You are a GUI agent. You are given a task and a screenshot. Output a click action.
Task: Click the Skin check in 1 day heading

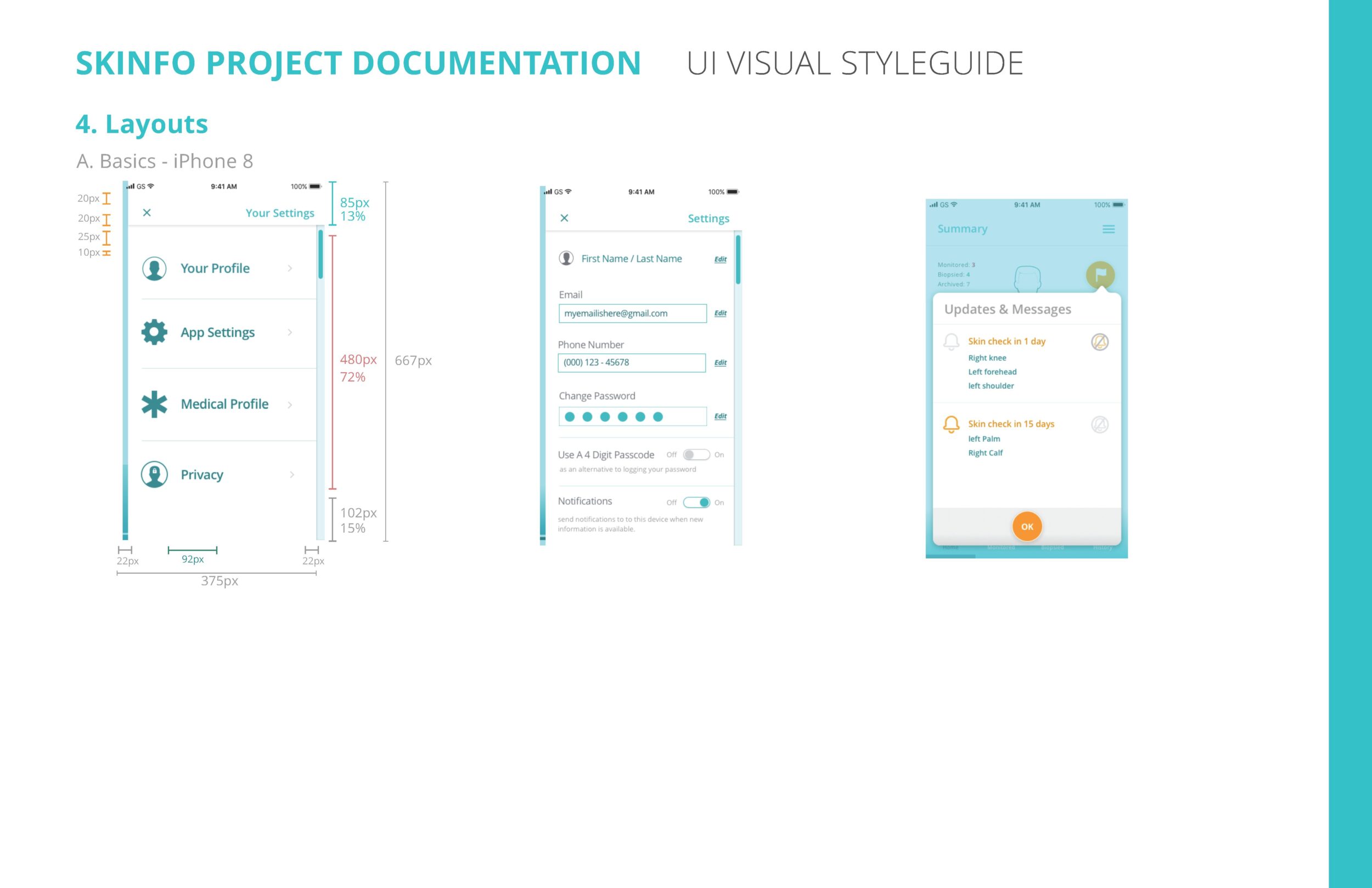(1006, 341)
